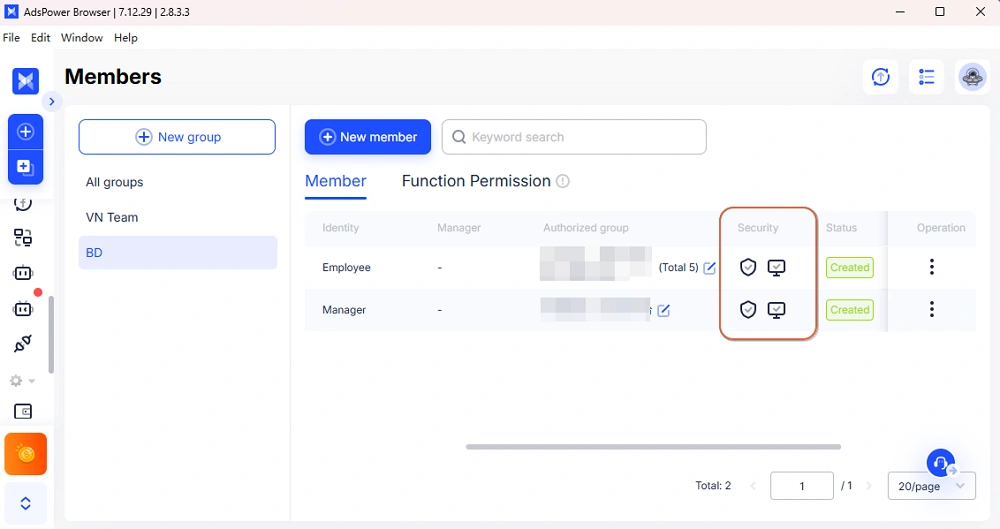Click the plug extensions icon in sidebar
1000x529 pixels.
[23, 344]
